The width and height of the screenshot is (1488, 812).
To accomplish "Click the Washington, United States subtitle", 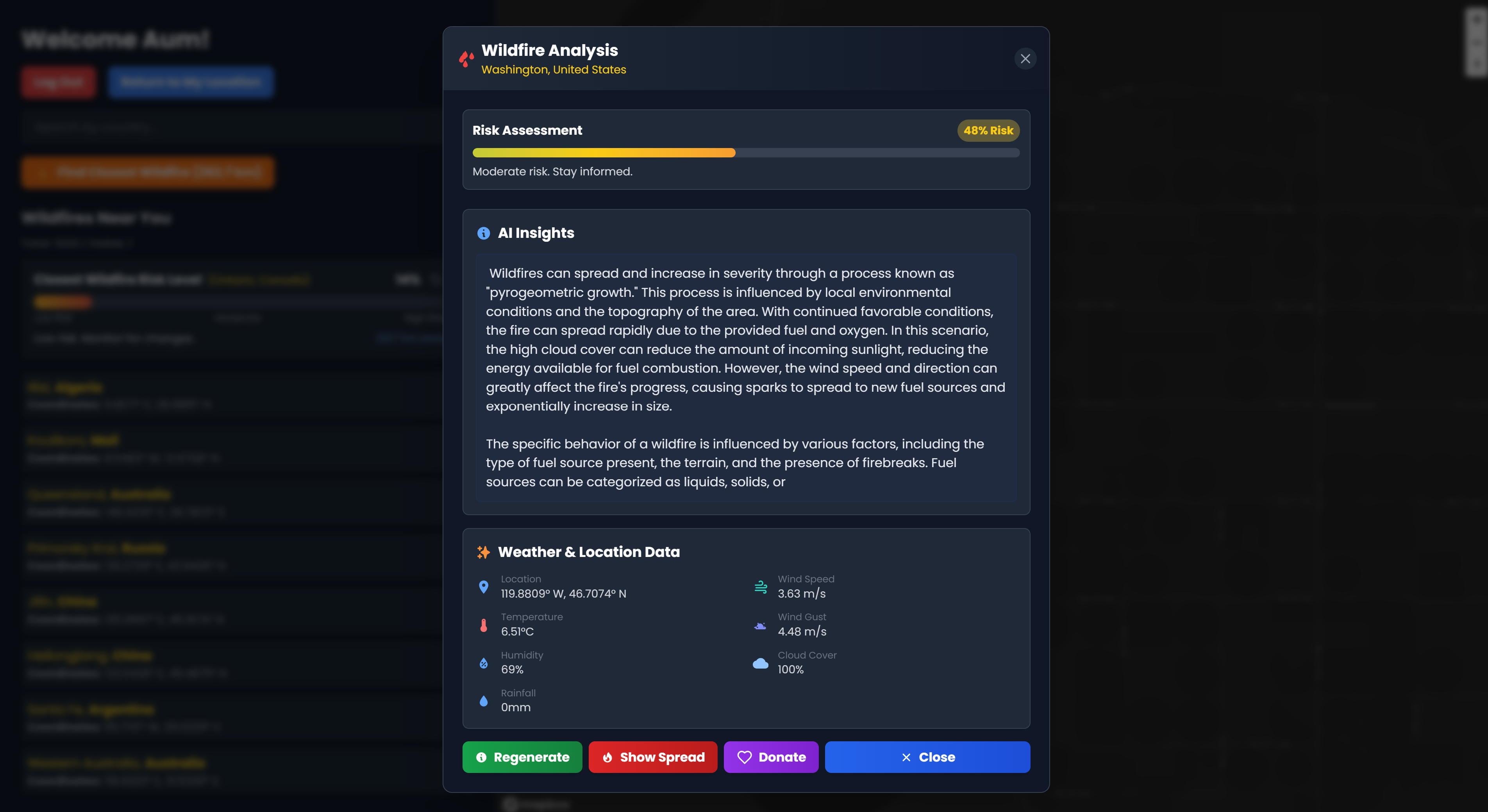I will [554, 69].
